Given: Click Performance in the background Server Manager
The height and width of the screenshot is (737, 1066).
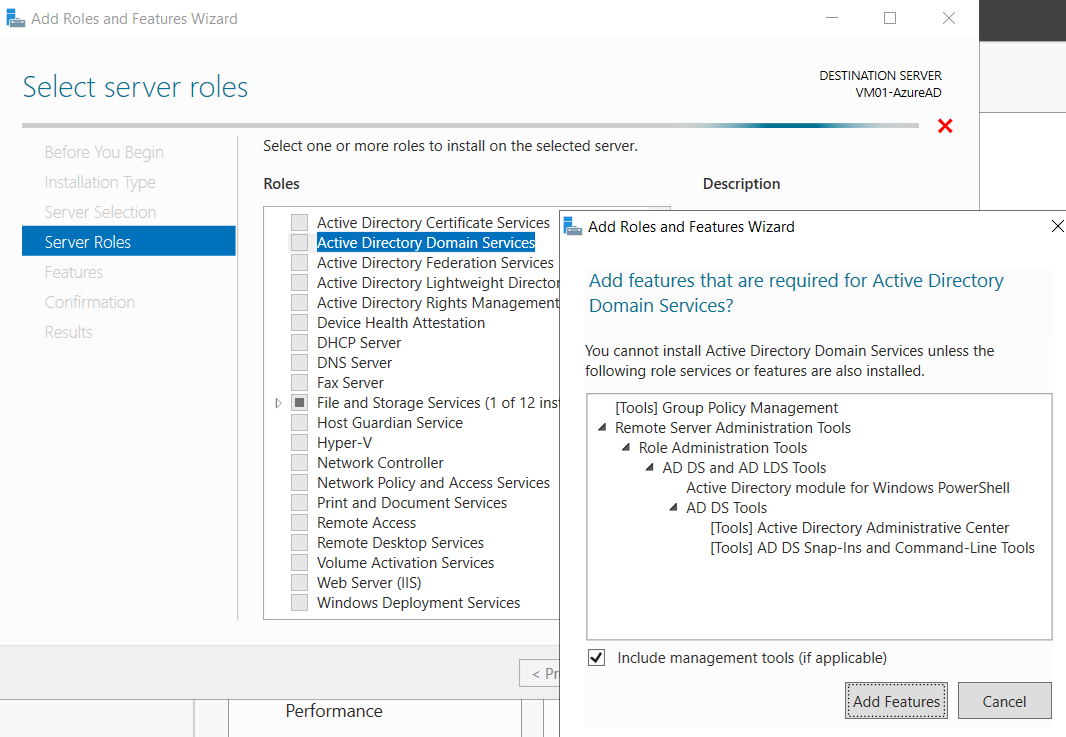Looking at the screenshot, I should [x=334, y=711].
